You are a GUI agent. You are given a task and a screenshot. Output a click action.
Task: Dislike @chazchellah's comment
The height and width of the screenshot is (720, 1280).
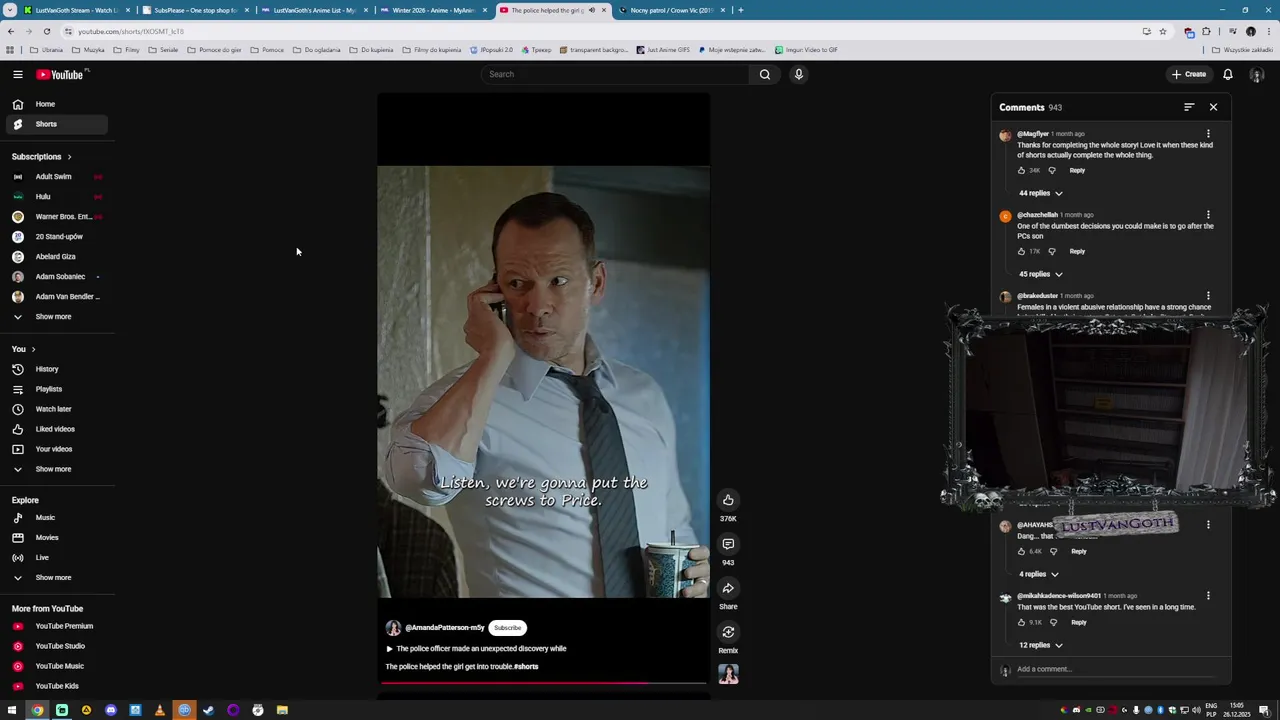click(x=1052, y=251)
